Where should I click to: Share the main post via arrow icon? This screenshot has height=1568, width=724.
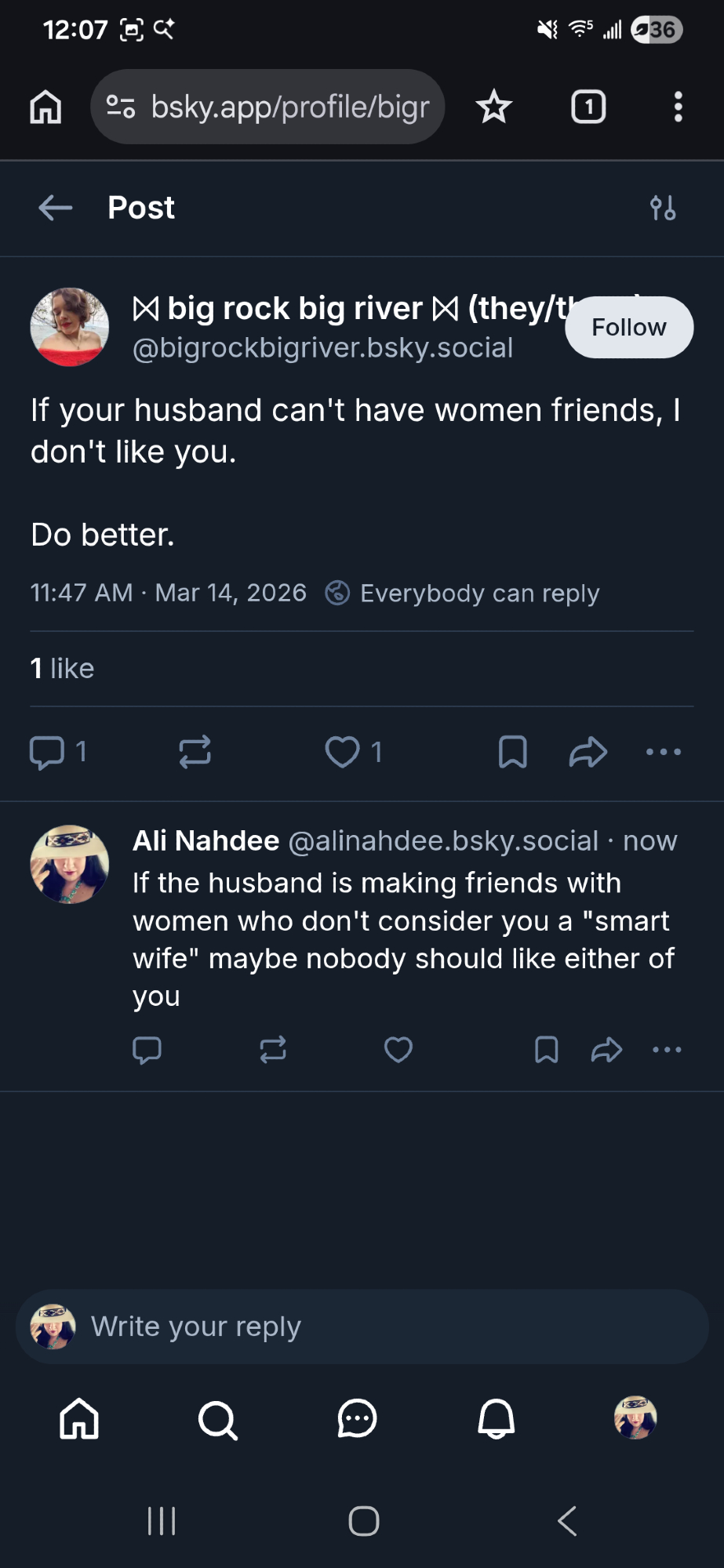(588, 751)
